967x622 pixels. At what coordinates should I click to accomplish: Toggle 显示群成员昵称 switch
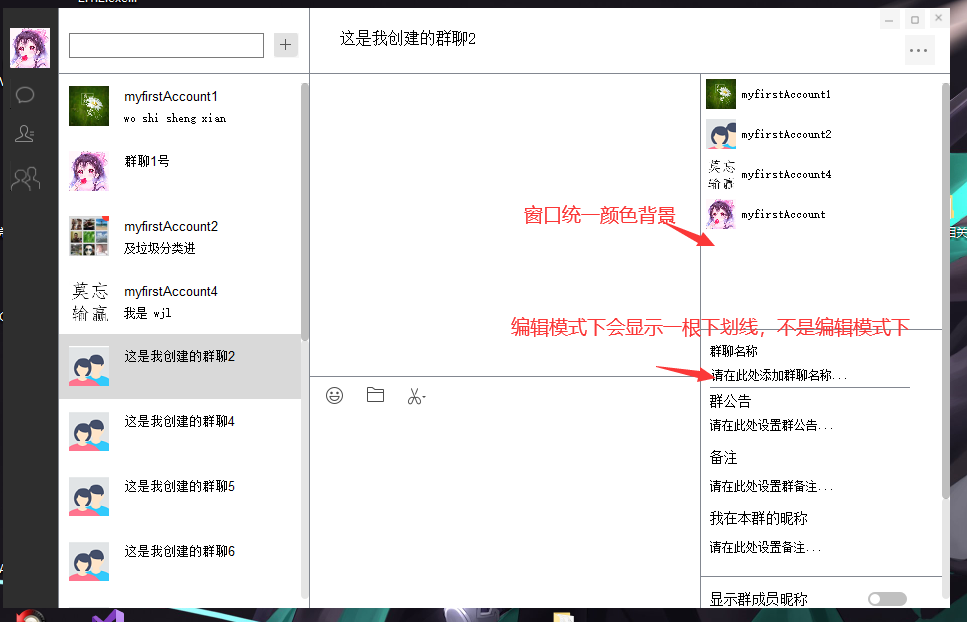[x=887, y=599]
